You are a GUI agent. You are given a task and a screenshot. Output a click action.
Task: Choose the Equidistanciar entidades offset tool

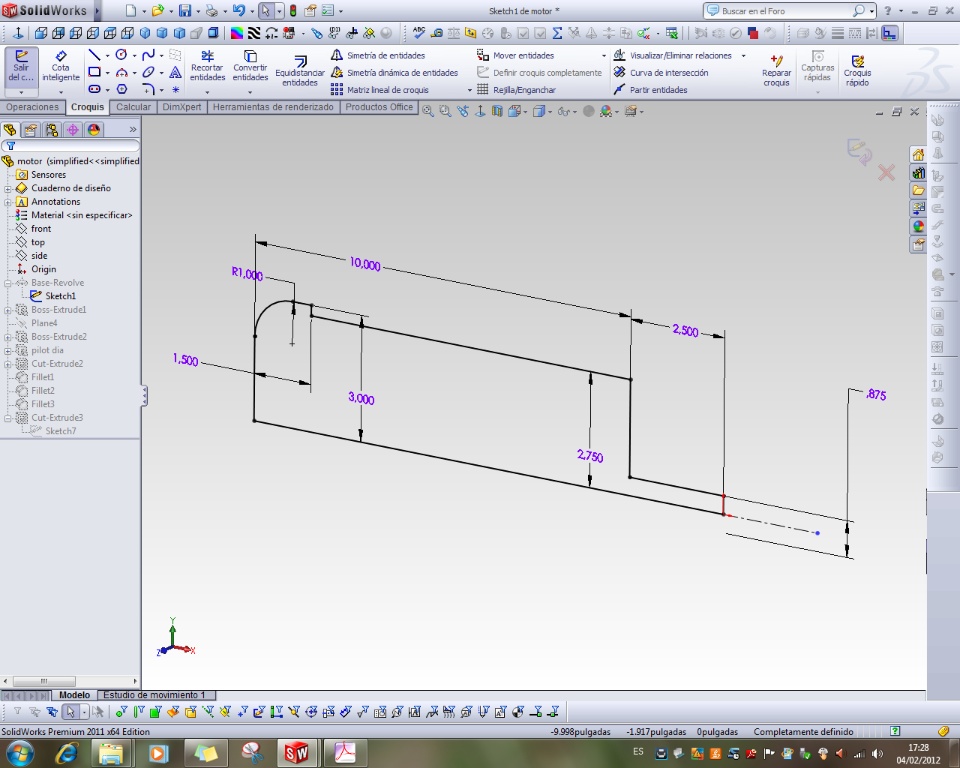299,72
